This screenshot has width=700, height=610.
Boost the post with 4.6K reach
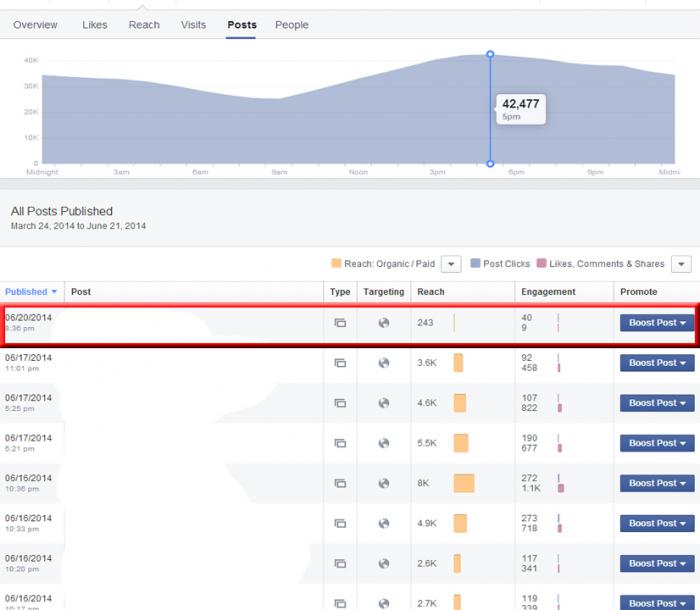[x=657, y=403]
